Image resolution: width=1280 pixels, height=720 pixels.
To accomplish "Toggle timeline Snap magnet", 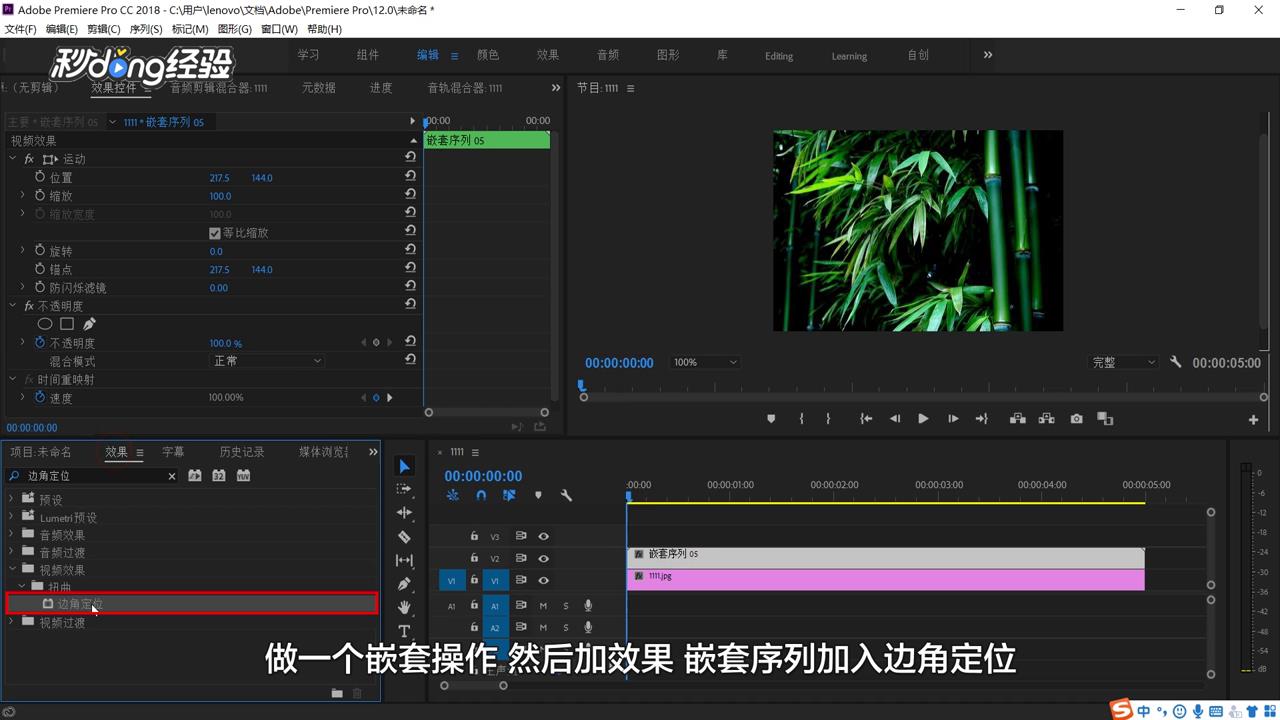I will [x=481, y=495].
